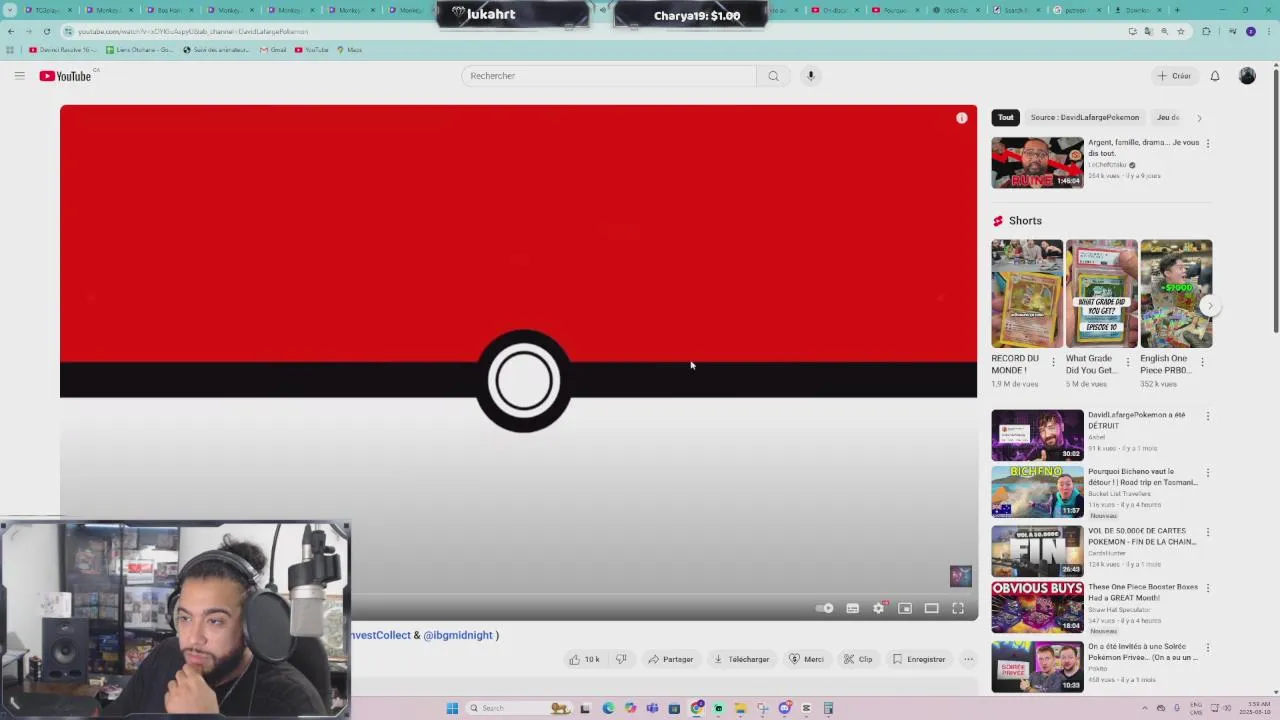Click the Créer create button

pos(1175,76)
